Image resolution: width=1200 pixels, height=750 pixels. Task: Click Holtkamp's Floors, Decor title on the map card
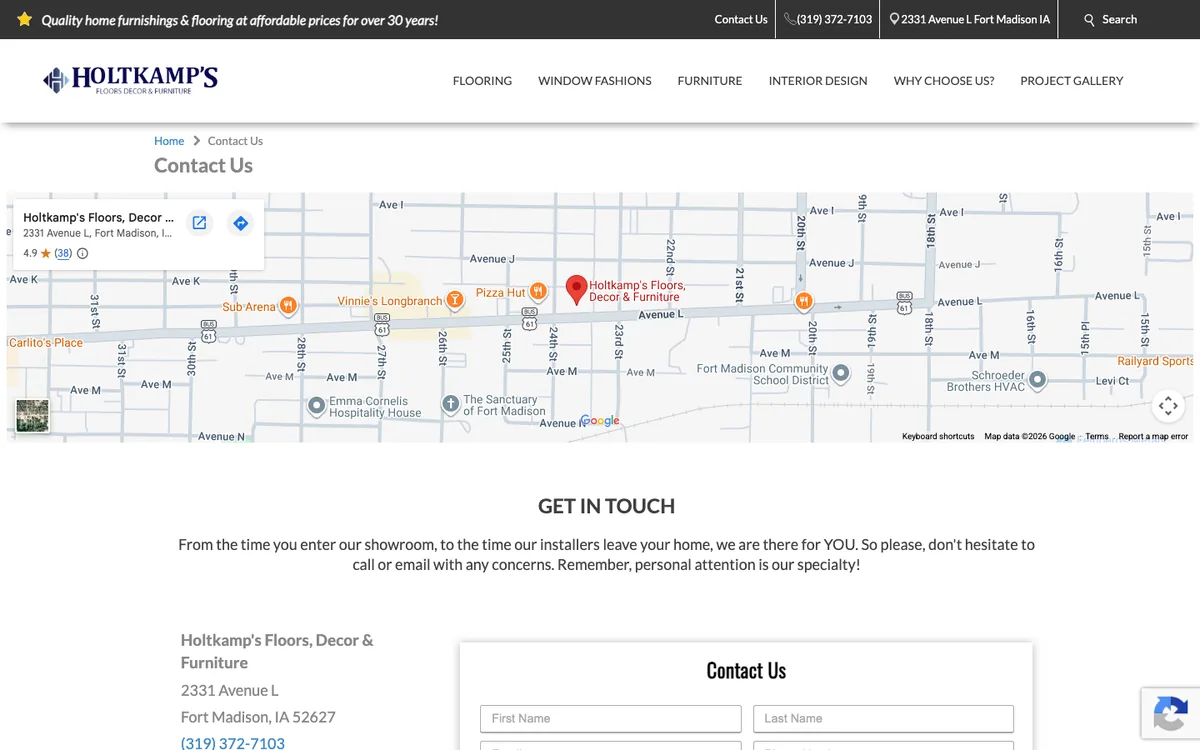[x=98, y=217]
